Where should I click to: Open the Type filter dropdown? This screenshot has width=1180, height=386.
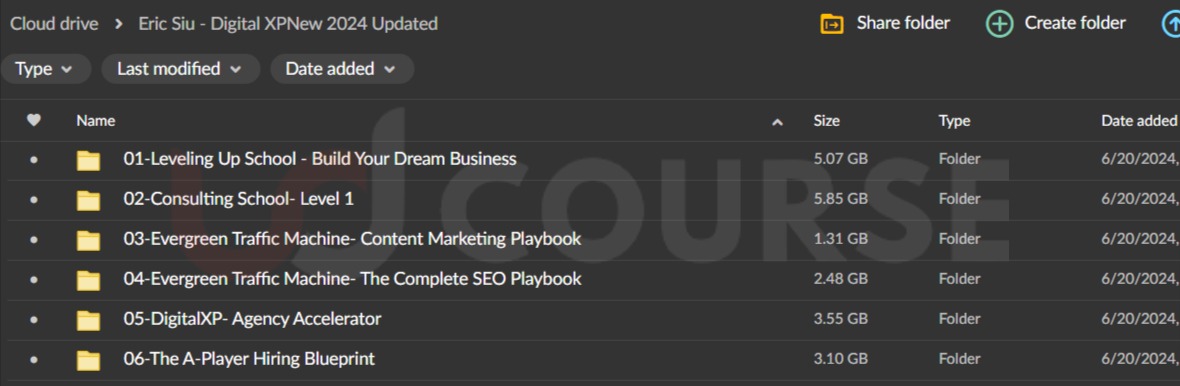[44, 68]
